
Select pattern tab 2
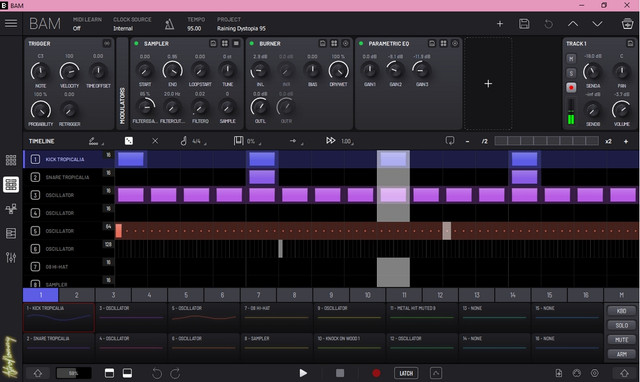77,295
